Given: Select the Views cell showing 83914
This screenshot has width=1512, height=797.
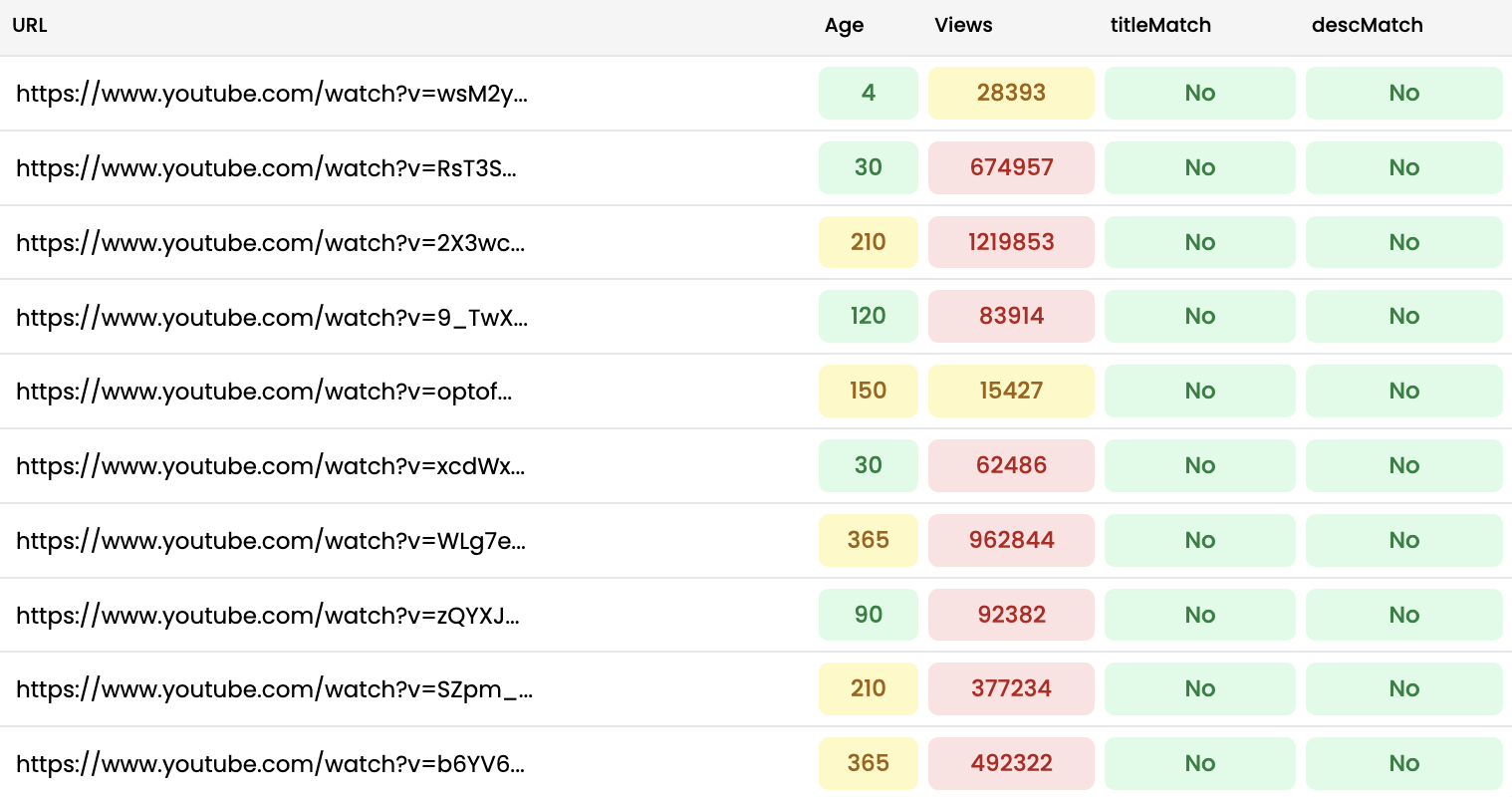Looking at the screenshot, I should tap(1011, 317).
